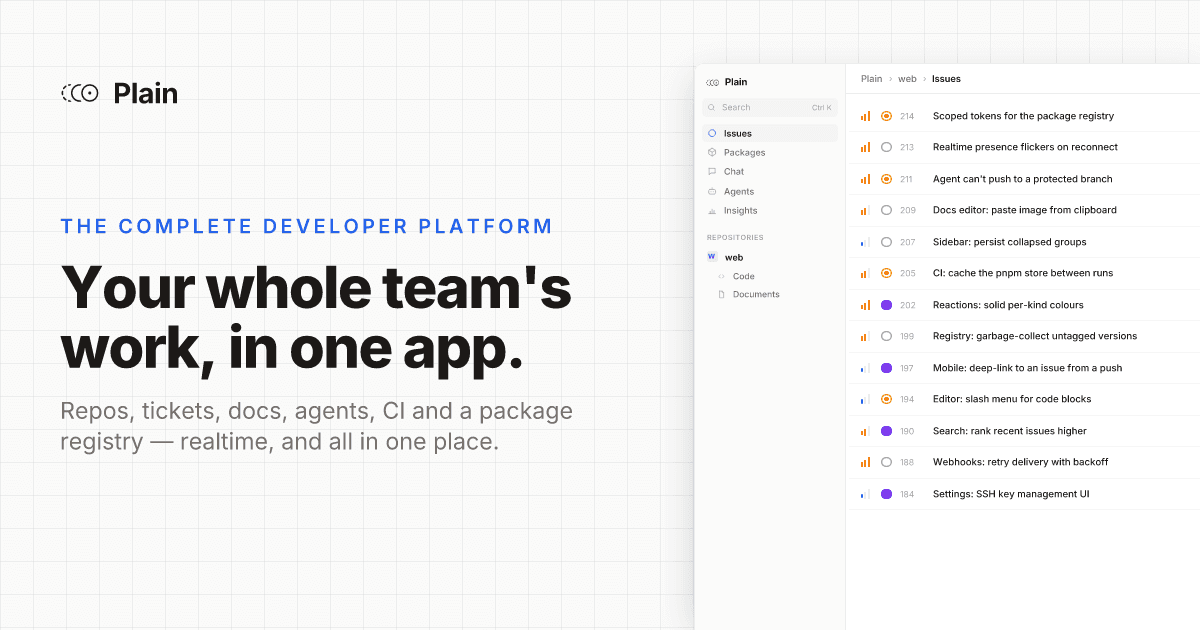
Task: Click the priority bars icon of issue 202
Action: coord(865,305)
